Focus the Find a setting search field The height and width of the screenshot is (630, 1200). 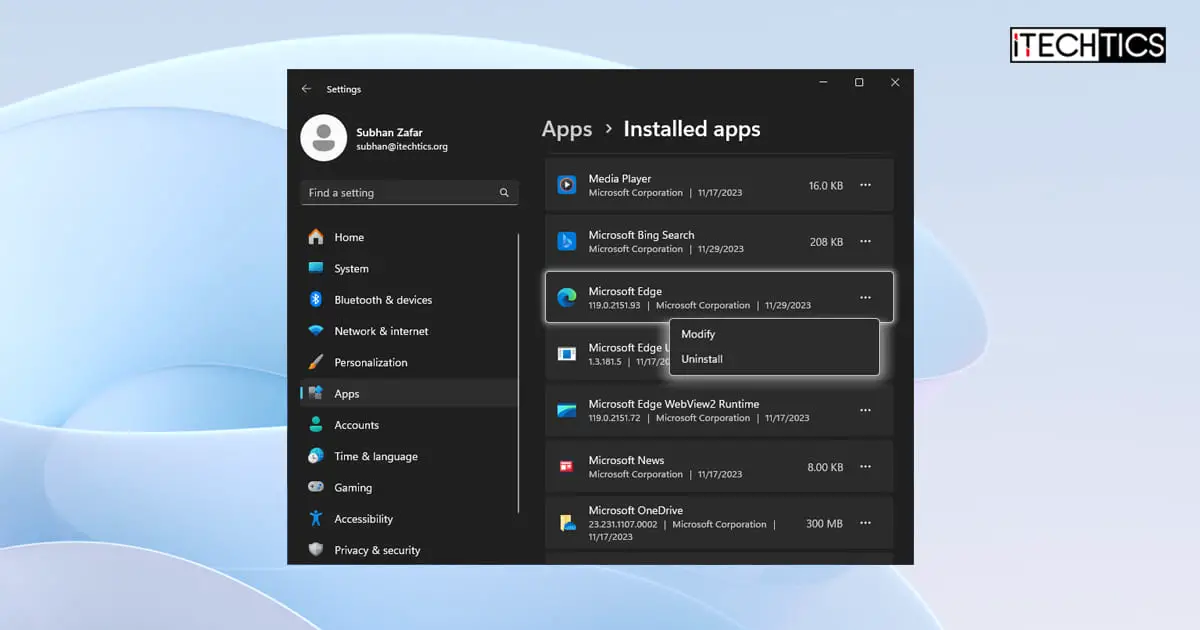pyautogui.click(x=409, y=192)
